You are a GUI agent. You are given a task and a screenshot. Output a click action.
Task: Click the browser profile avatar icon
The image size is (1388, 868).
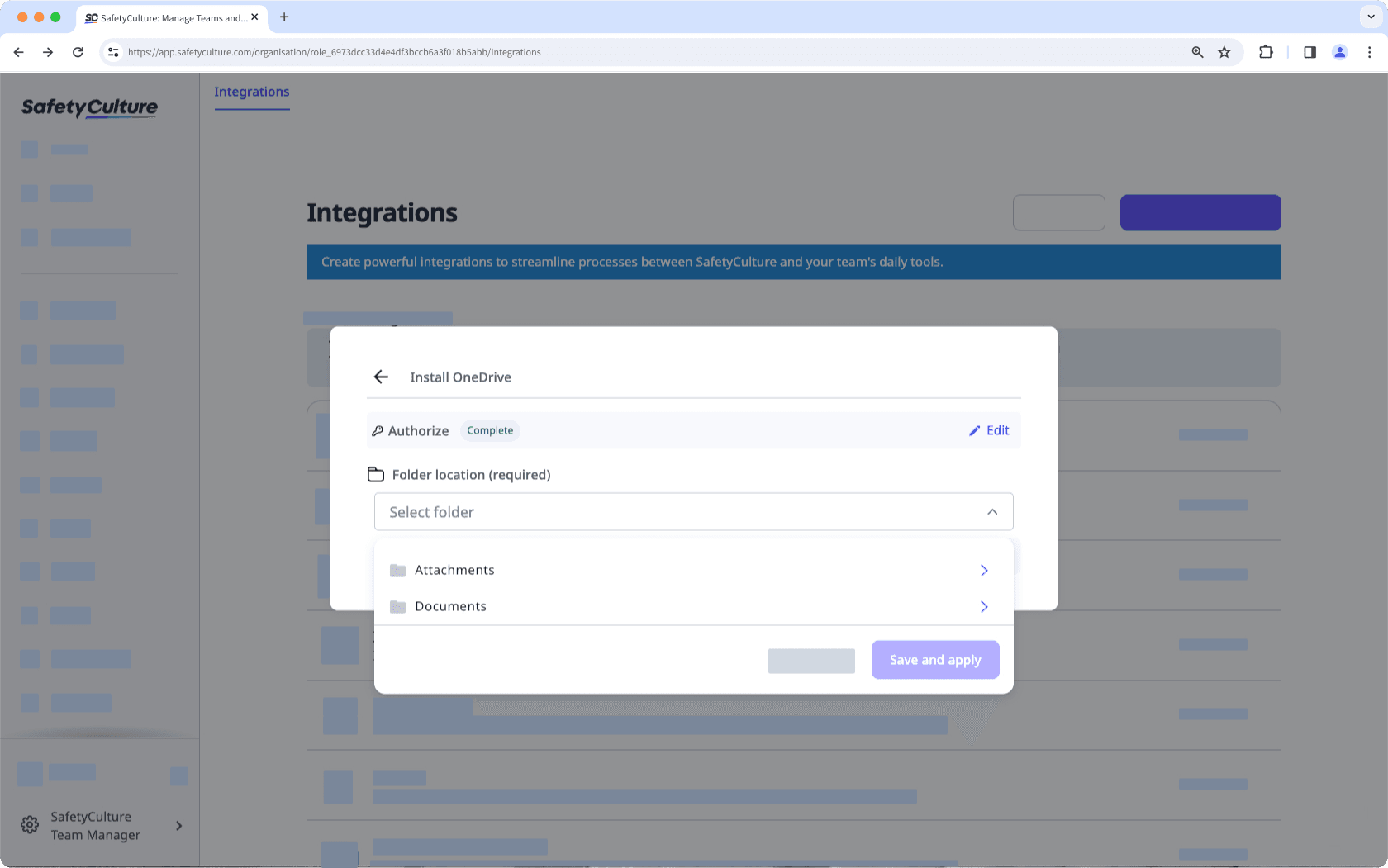pos(1340,52)
